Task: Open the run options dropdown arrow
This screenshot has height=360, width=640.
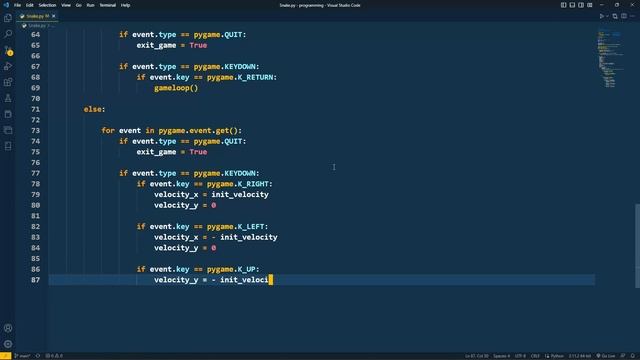Action: (607, 16)
